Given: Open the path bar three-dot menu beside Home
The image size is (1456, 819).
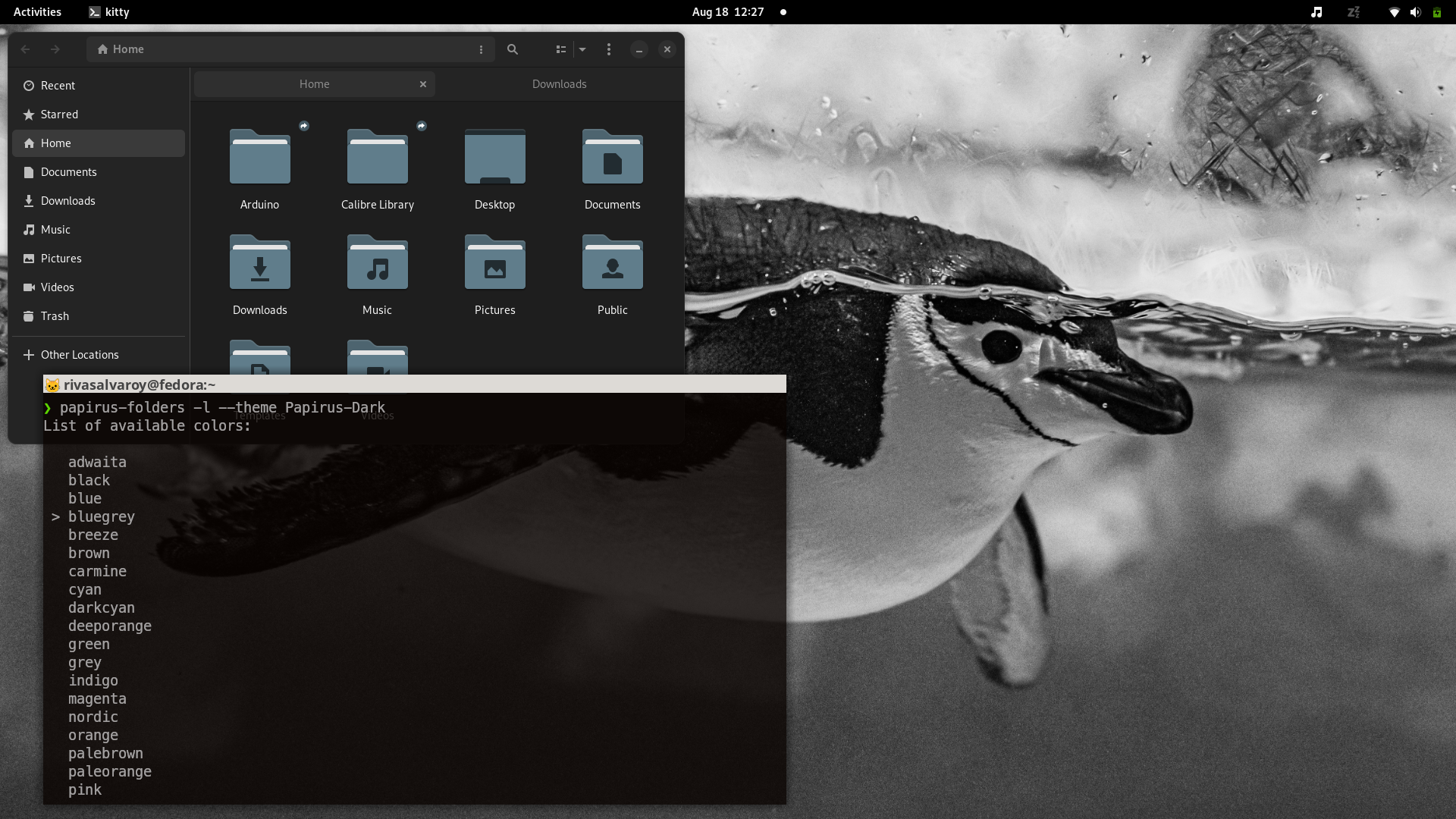Looking at the screenshot, I should click(481, 49).
